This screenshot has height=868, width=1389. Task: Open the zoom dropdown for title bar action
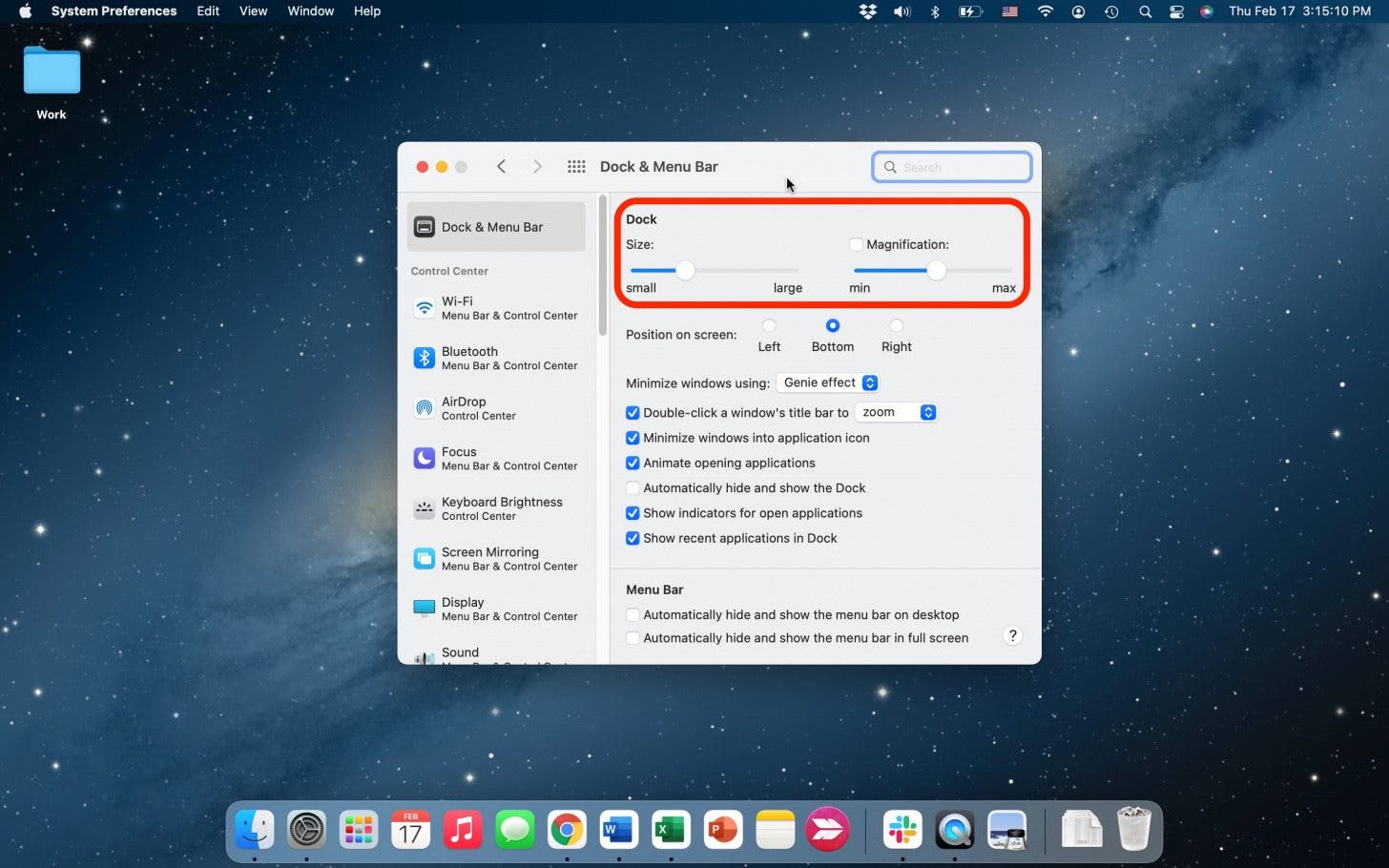tap(895, 412)
